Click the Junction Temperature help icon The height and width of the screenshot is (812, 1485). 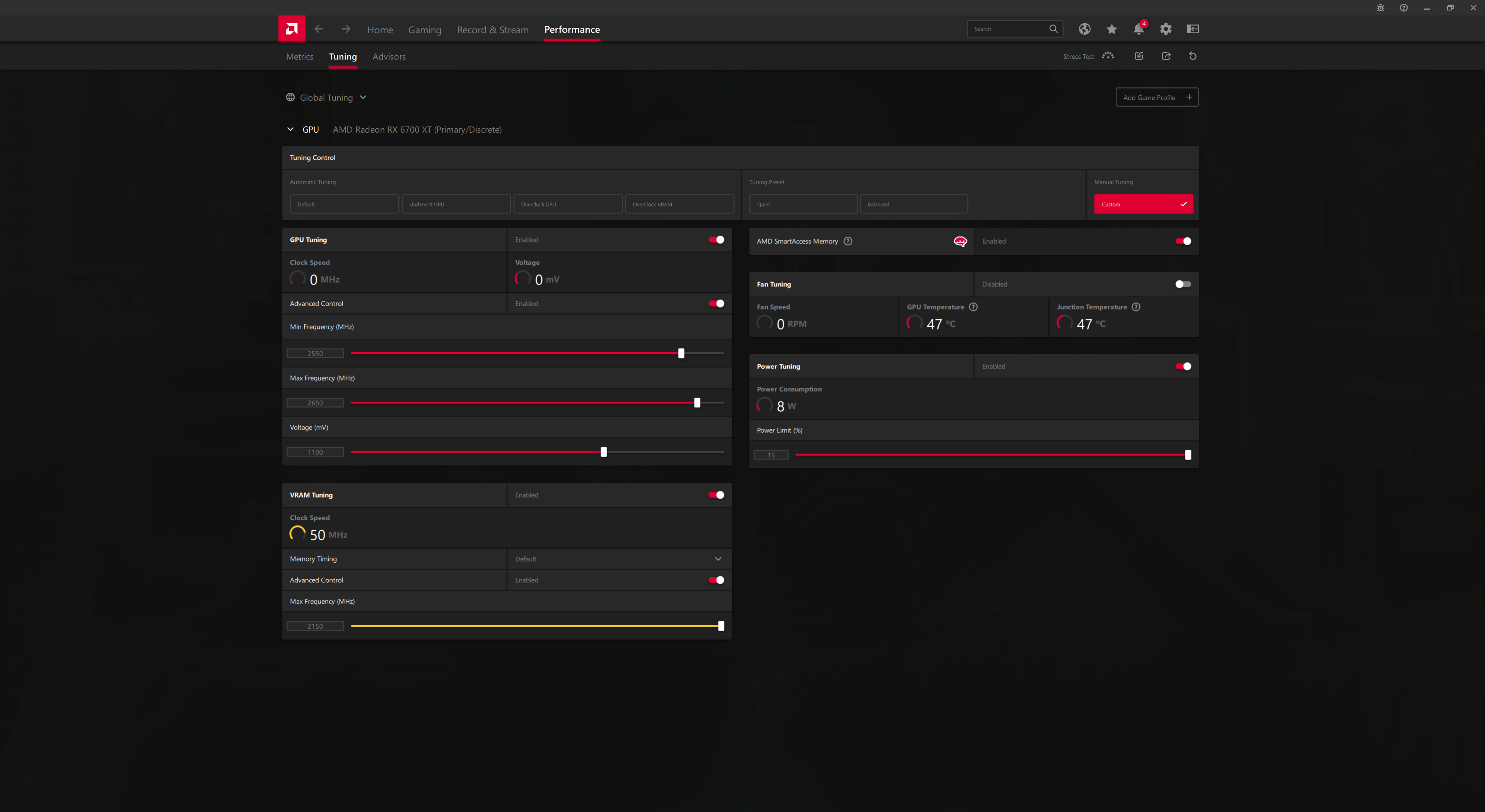1136,307
